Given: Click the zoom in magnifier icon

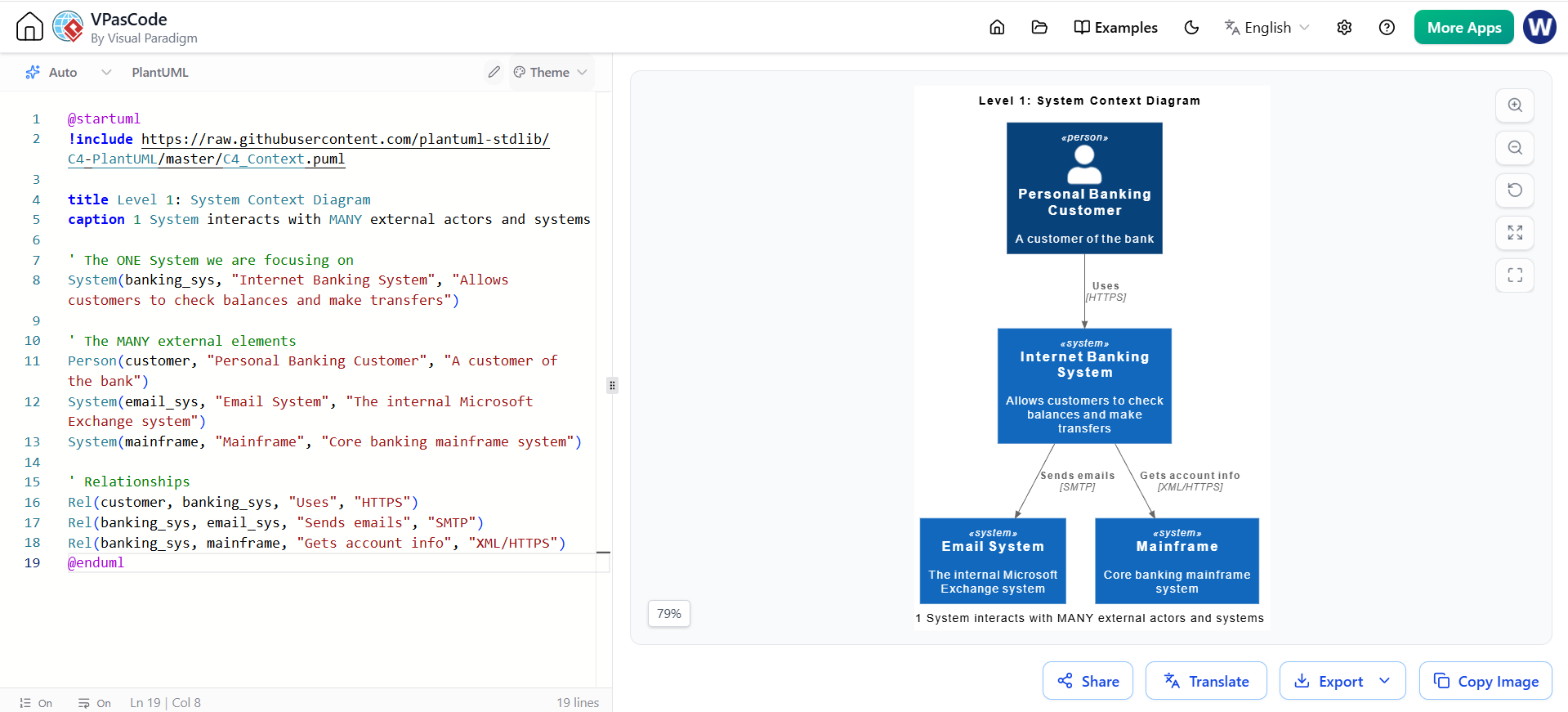Looking at the screenshot, I should (x=1515, y=105).
